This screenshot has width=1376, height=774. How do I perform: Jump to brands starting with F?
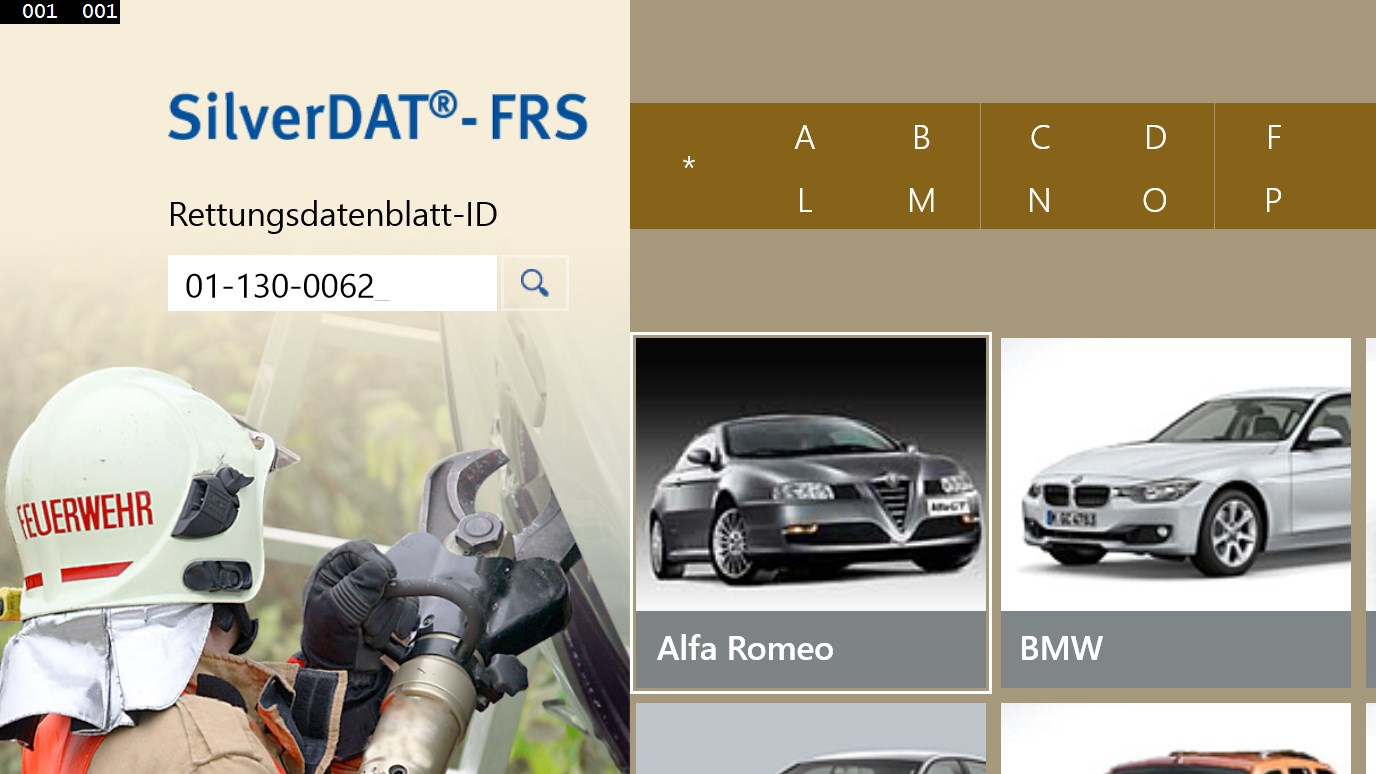click(x=1273, y=138)
